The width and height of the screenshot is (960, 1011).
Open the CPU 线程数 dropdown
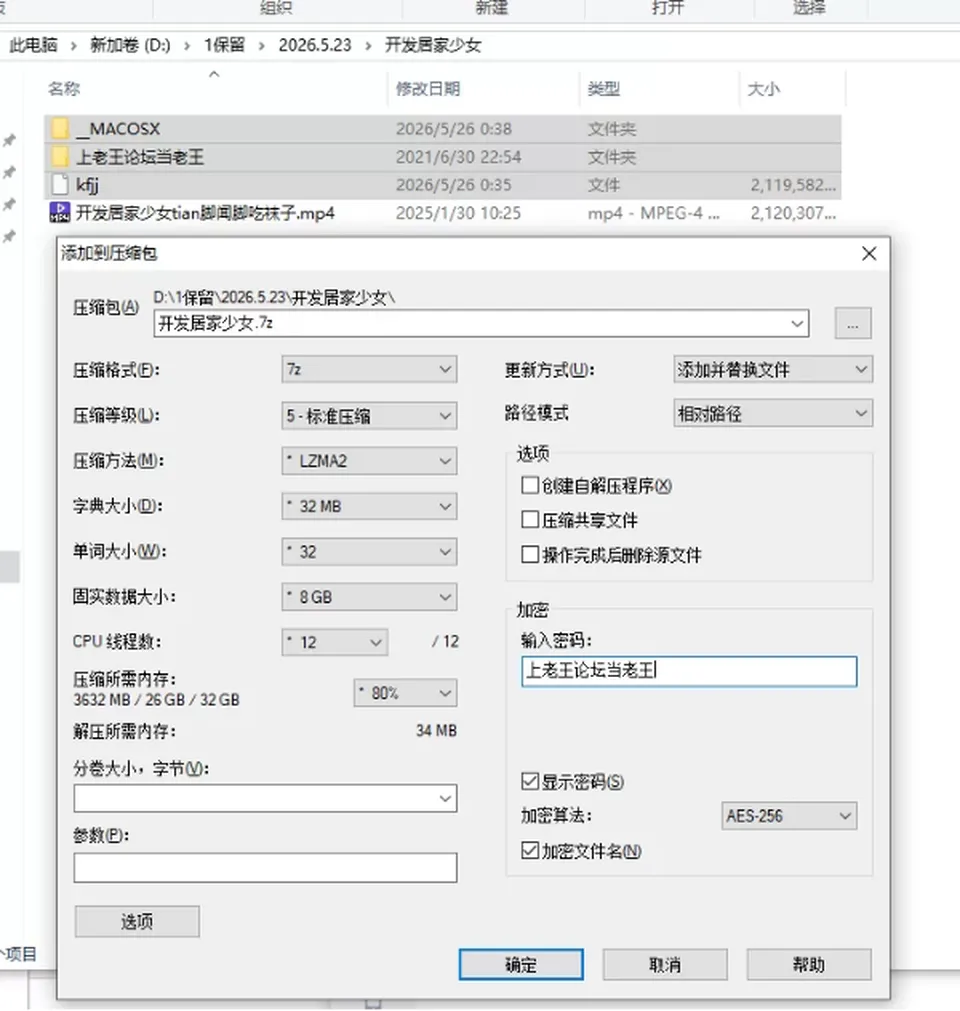point(335,642)
